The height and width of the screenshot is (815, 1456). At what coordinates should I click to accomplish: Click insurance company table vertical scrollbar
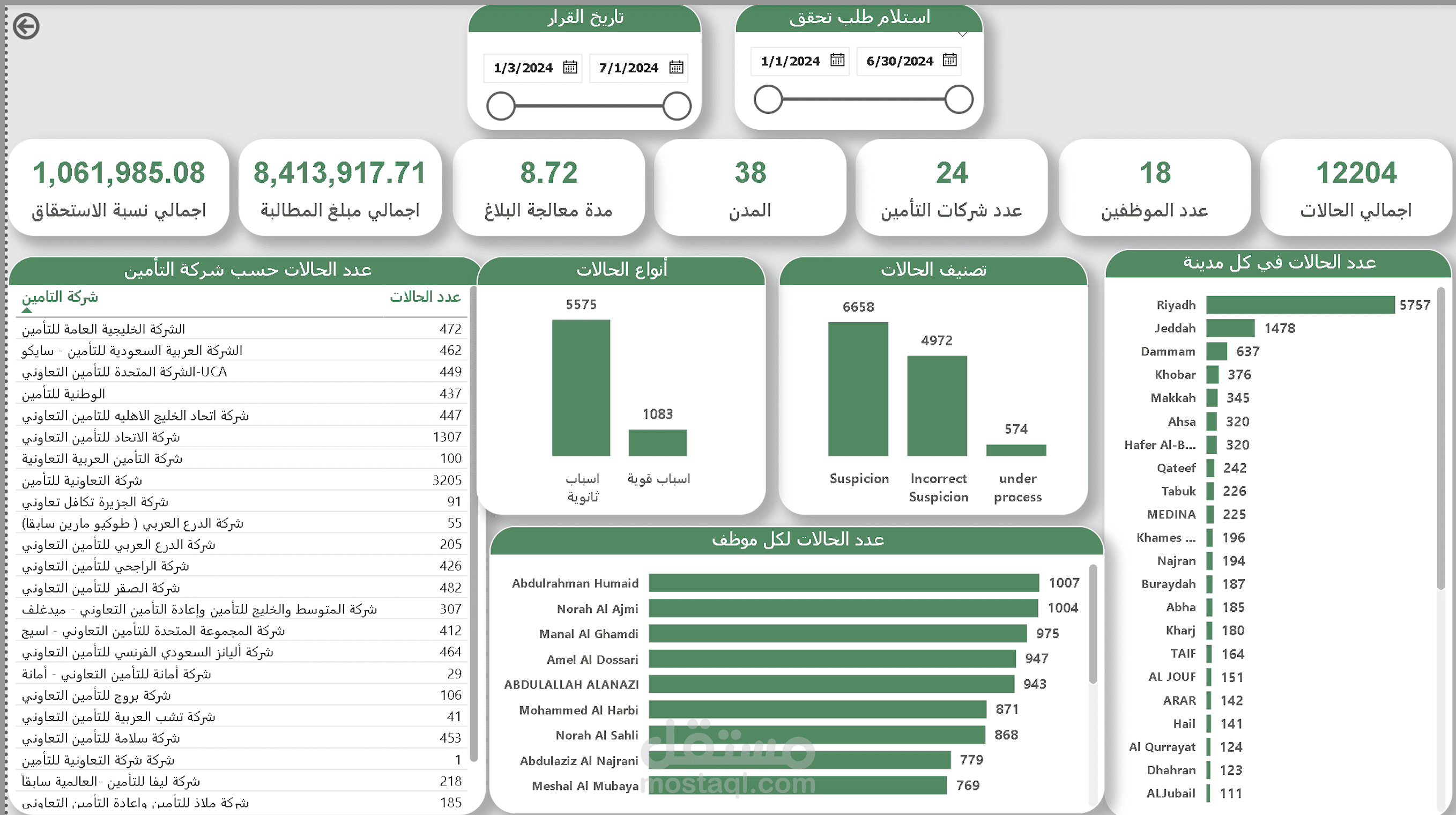point(474,523)
